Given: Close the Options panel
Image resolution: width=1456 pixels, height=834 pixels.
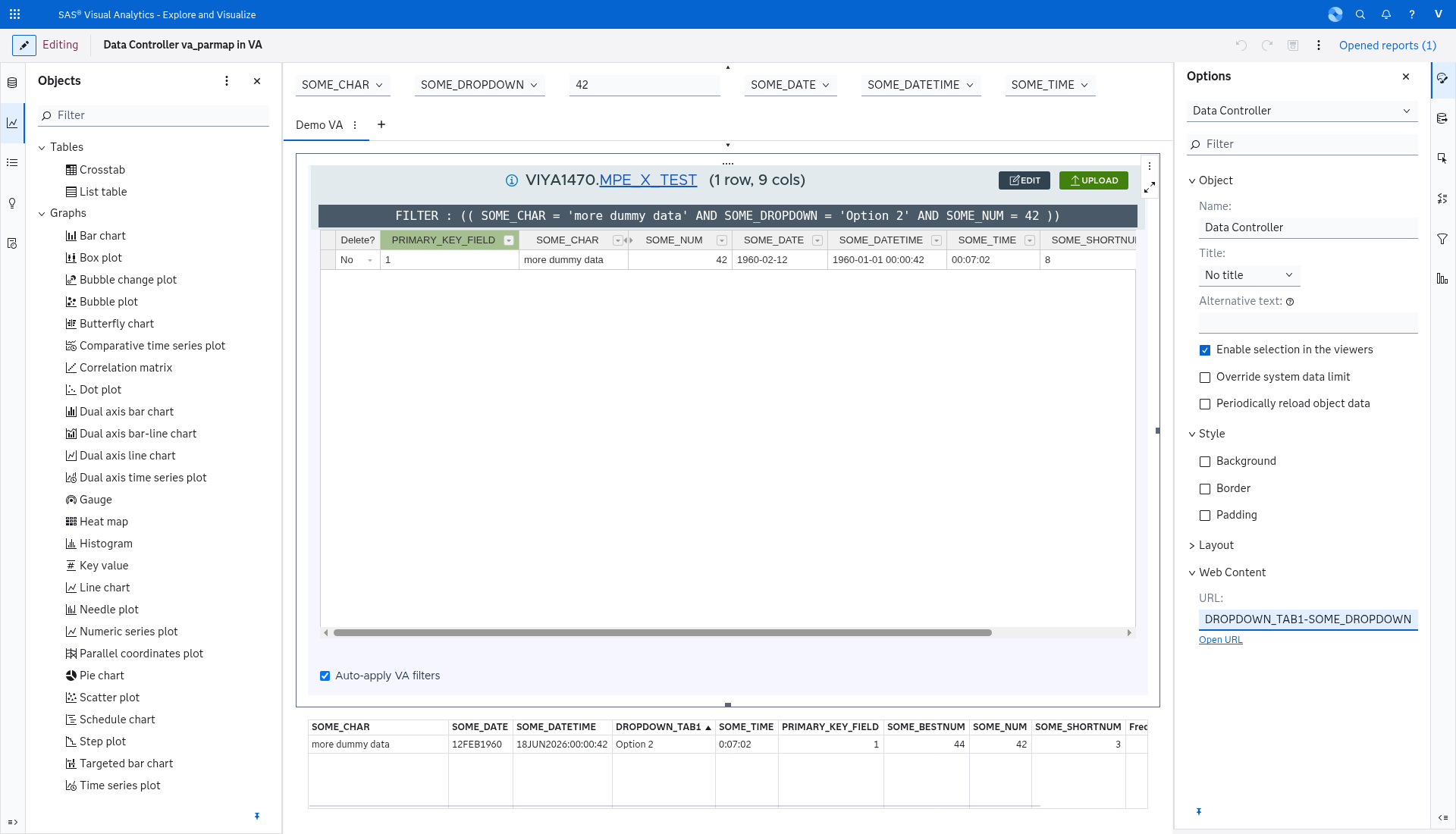Looking at the screenshot, I should pyautogui.click(x=1406, y=77).
